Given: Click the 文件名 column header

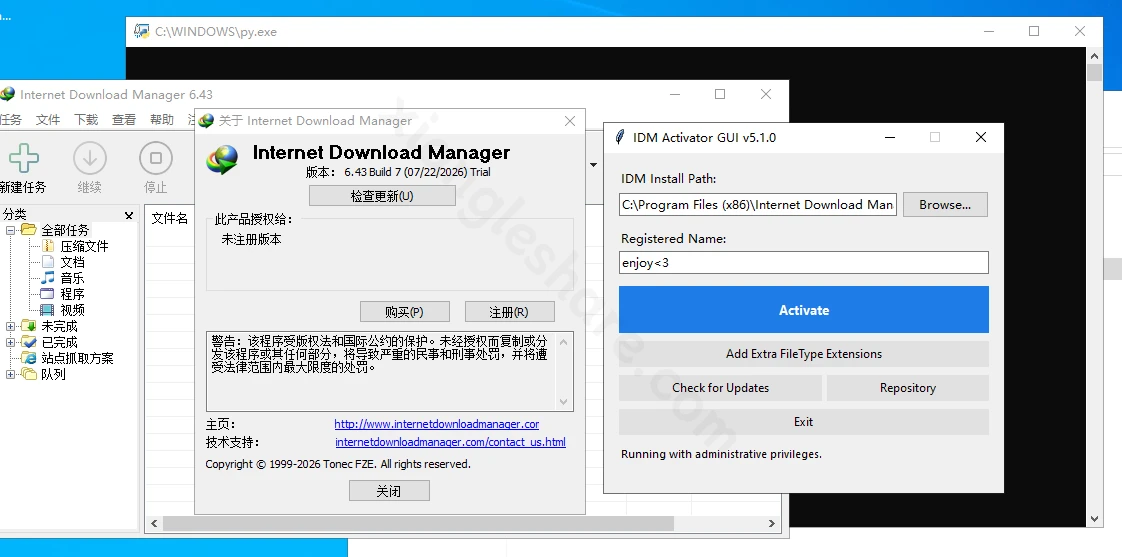Looking at the screenshot, I should [170, 218].
